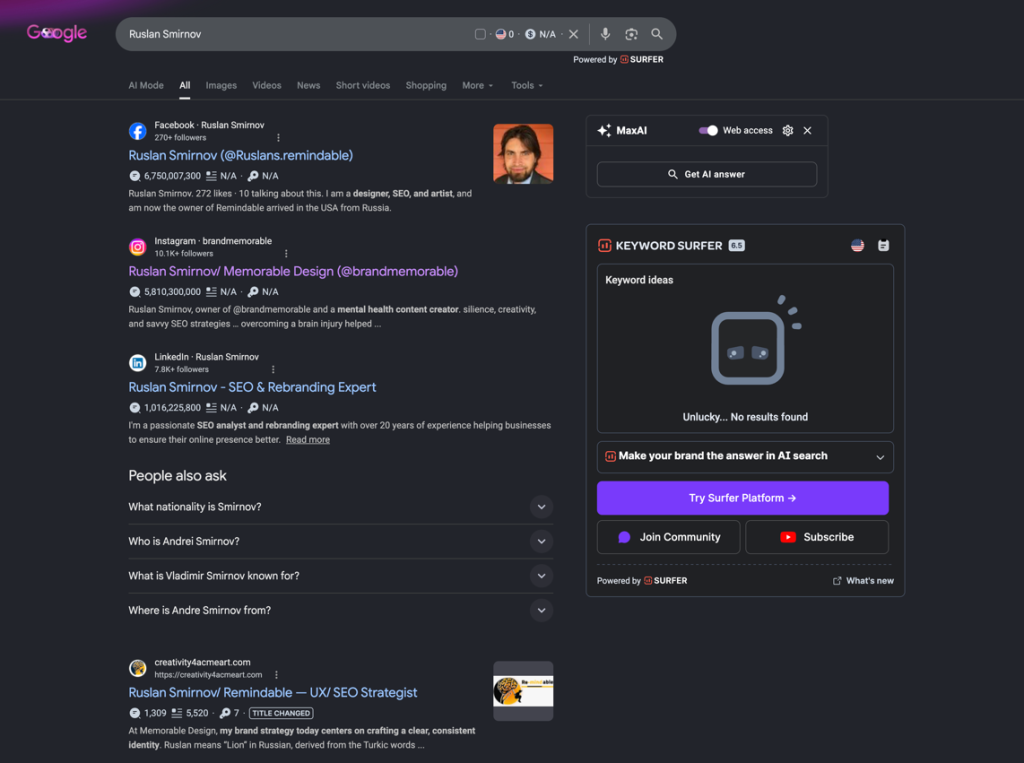The image size is (1024, 763).
Task: Change country with flag icon in Keyword Surfer
Action: [857, 246]
